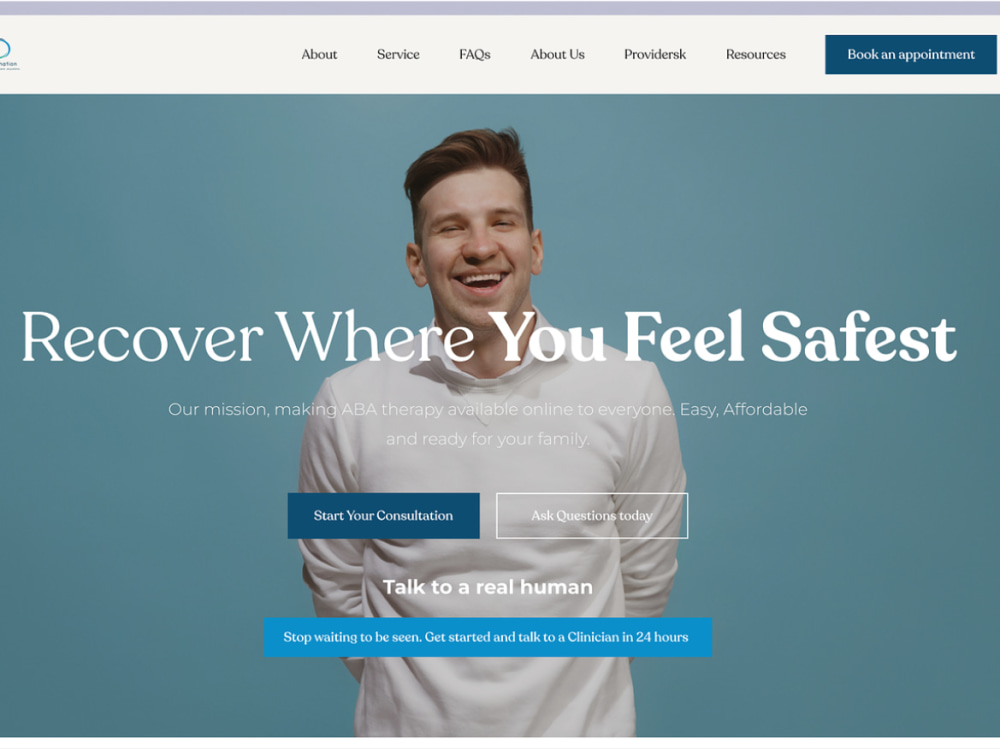Click the lavender strip above the header
Screen dimensions: 1000x749
coord(500,8)
